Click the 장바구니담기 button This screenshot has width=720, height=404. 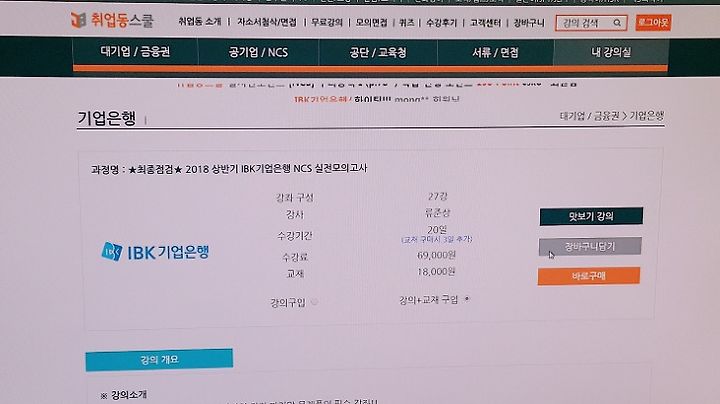tap(590, 247)
